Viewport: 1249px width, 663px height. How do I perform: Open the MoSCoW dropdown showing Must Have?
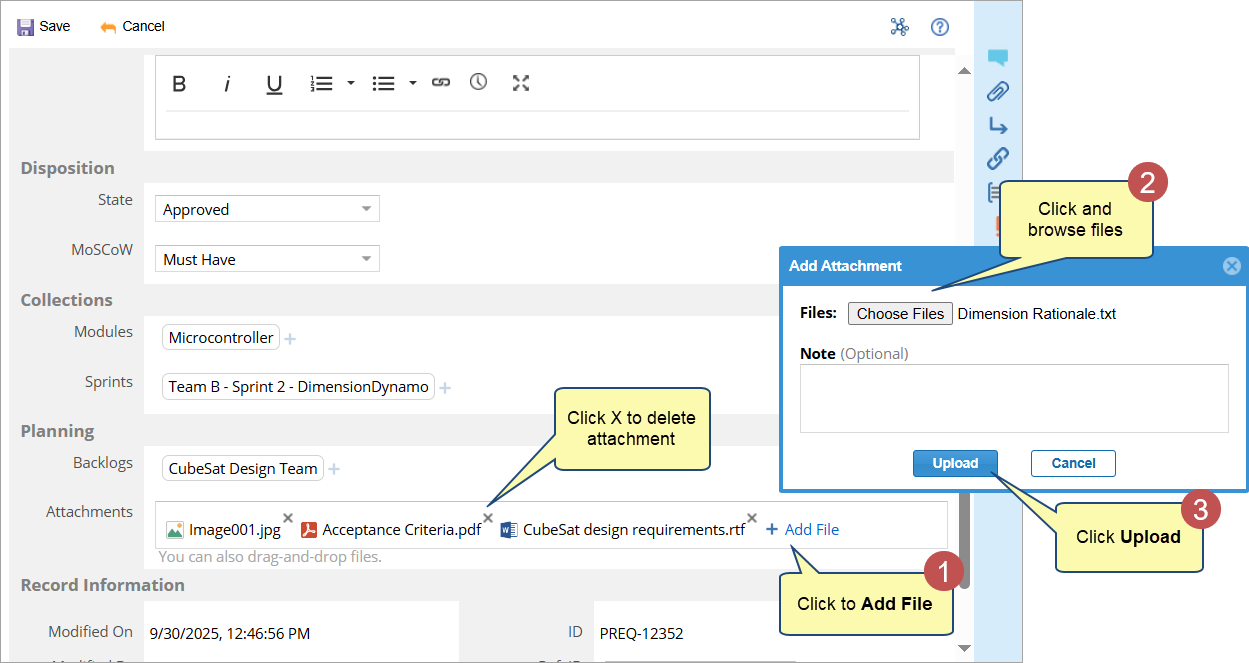tap(267, 259)
